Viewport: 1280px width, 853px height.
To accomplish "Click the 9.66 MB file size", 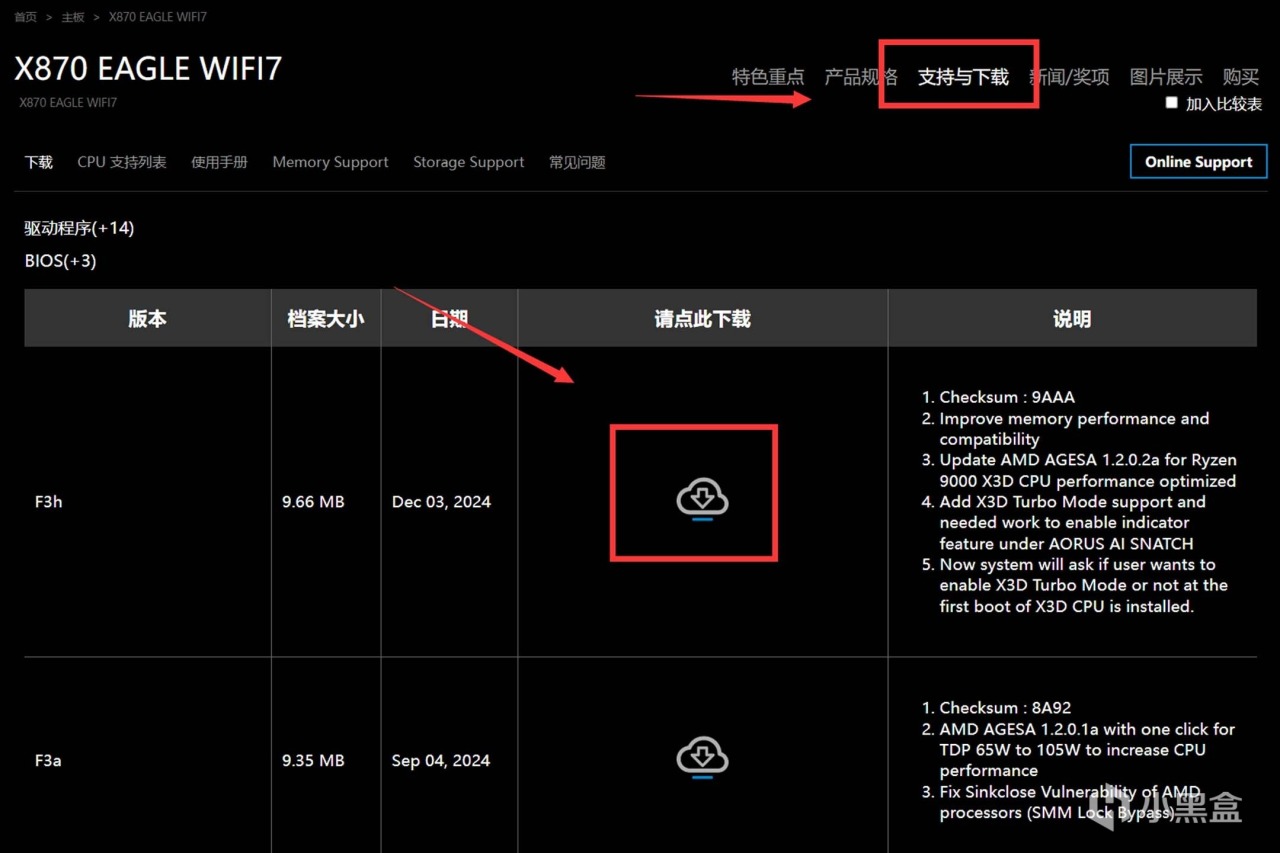I will click(313, 502).
